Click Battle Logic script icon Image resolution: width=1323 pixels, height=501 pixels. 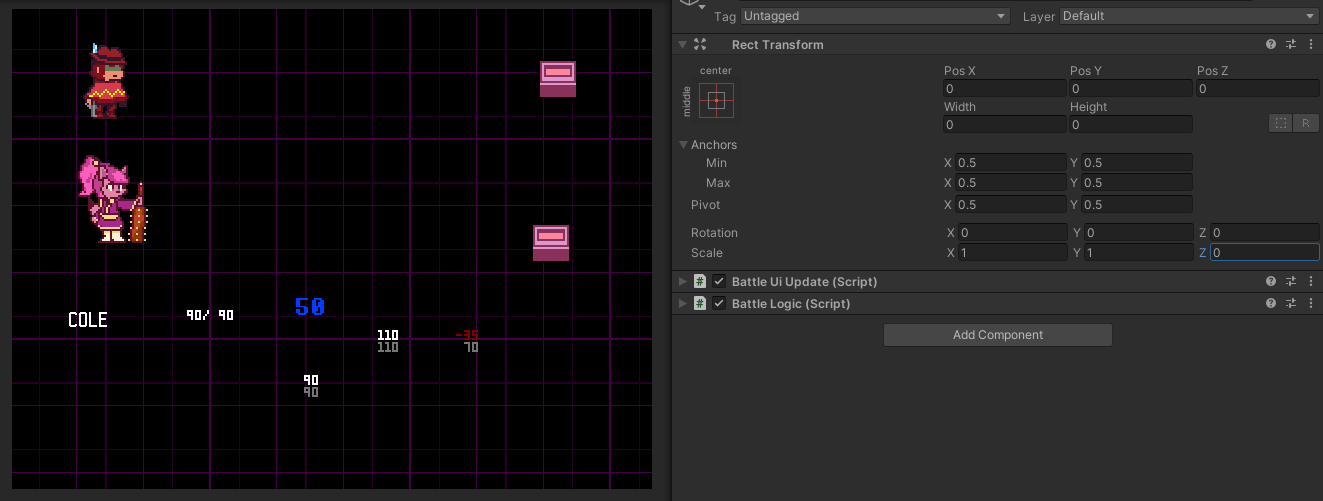click(x=700, y=304)
